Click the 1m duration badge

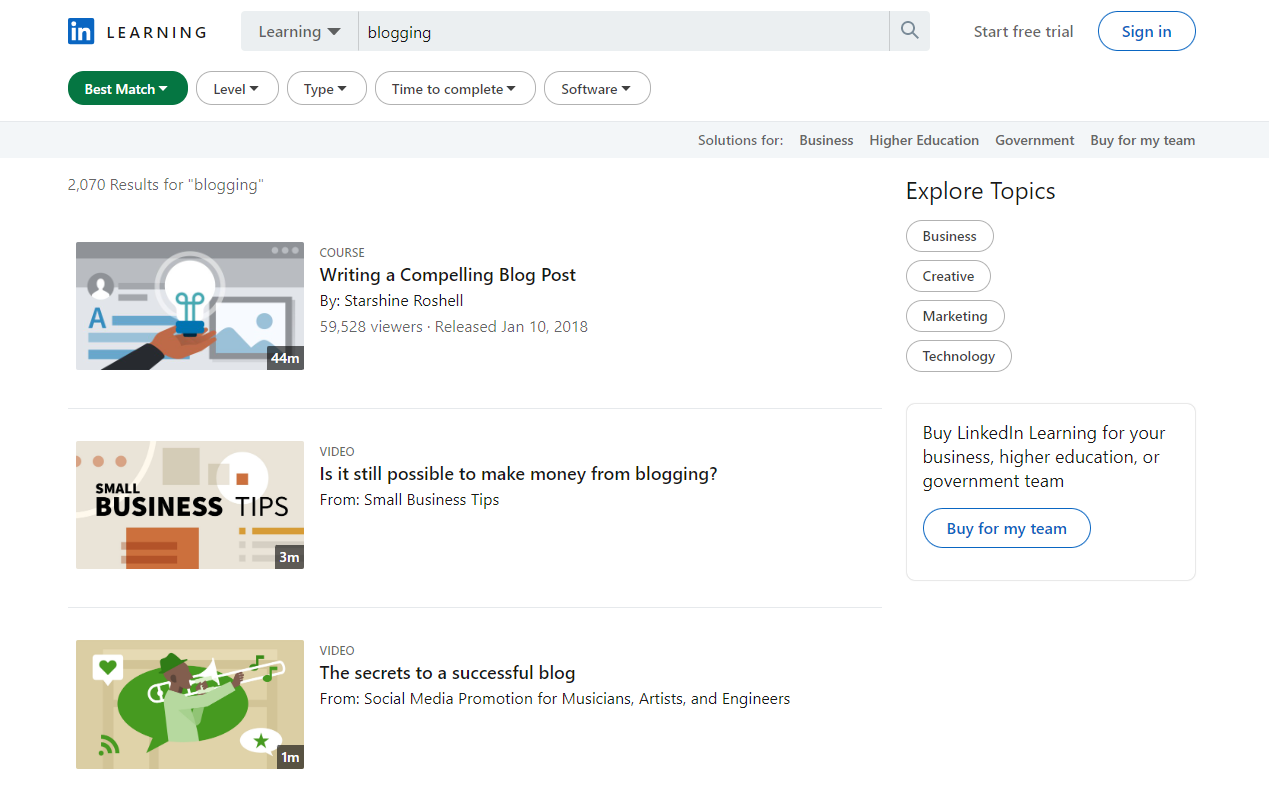pyautogui.click(x=290, y=757)
